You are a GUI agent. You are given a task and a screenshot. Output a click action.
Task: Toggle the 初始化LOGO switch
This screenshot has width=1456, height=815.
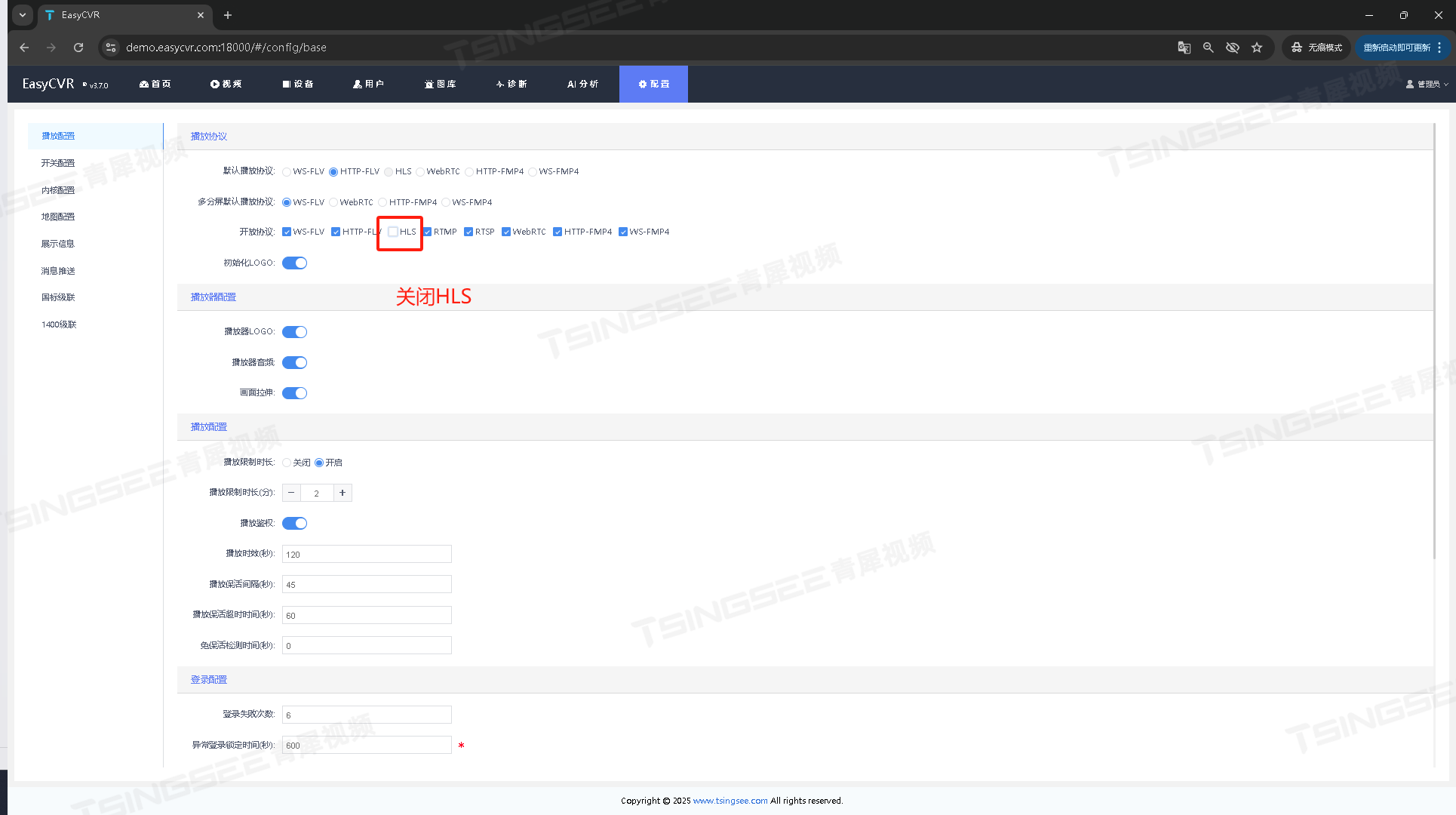(294, 263)
